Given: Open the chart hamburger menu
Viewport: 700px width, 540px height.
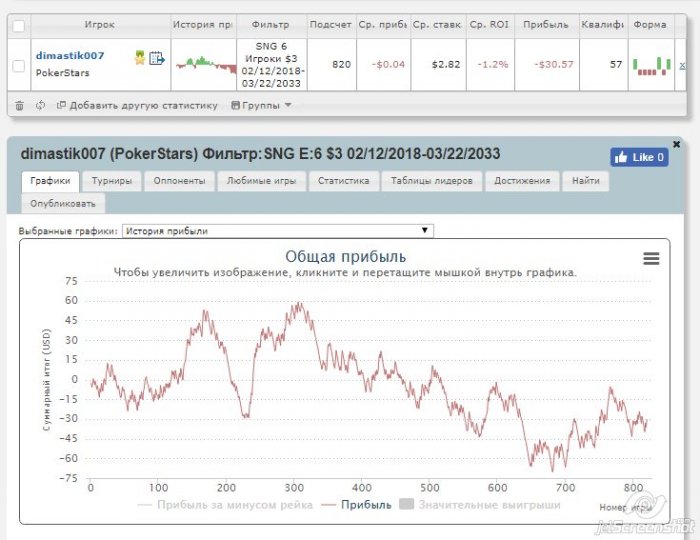Looking at the screenshot, I should pos(651,258).
